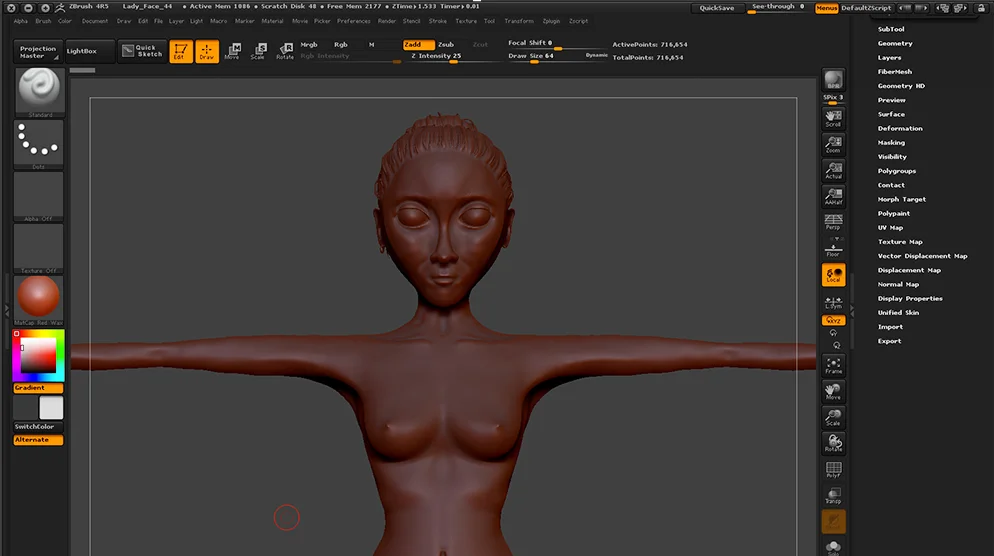Screen dimensions: 994x556
Task: Open Projection Master
Action: click(37, 52)
